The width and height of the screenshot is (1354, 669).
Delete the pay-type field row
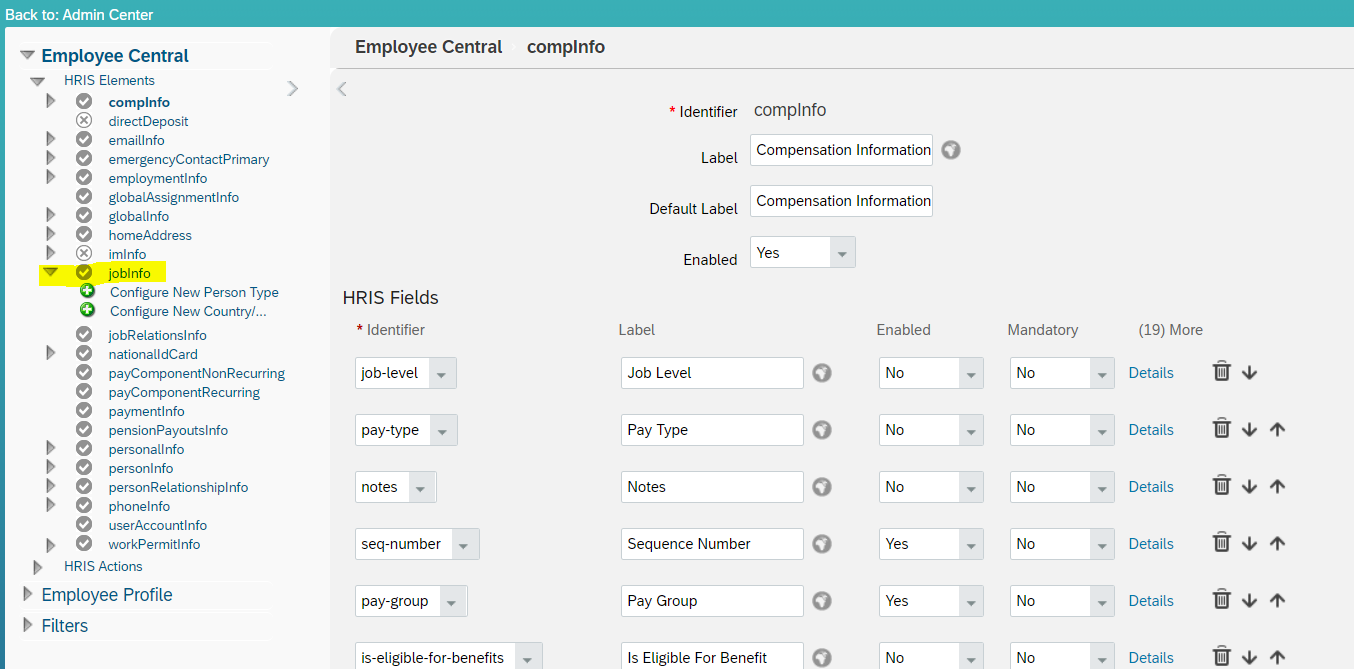(1221, 429)
